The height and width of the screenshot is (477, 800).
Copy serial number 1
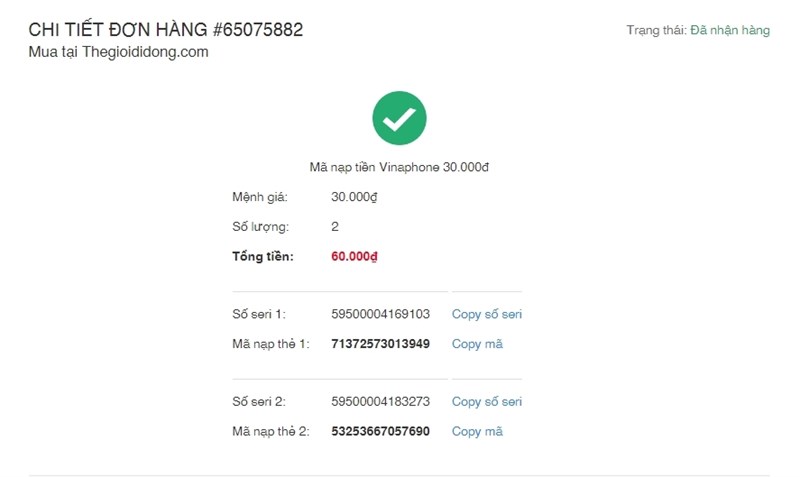pos(486,314)
